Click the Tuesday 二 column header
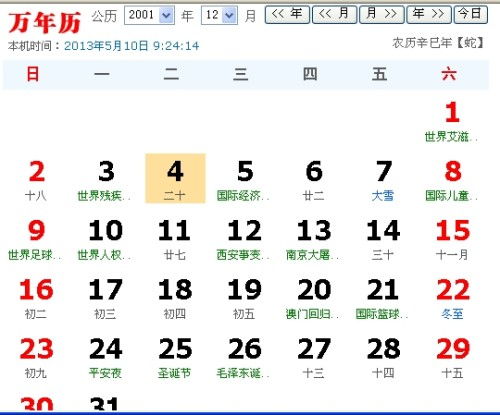 (171, 74)
